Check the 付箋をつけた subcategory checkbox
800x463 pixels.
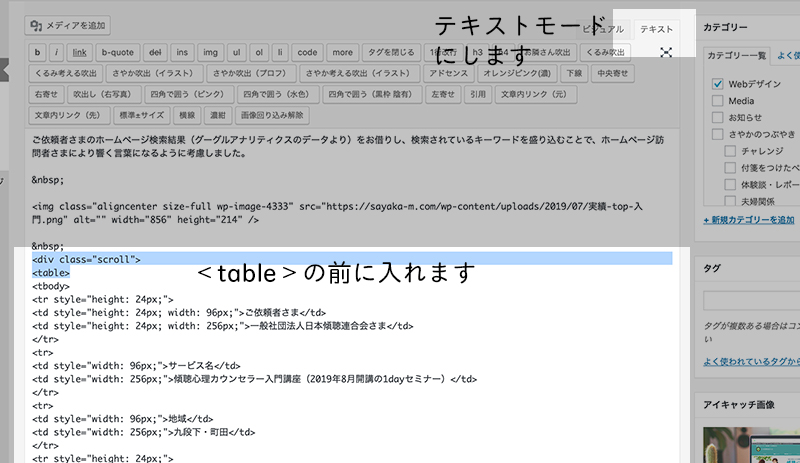[x=730, y=168]
